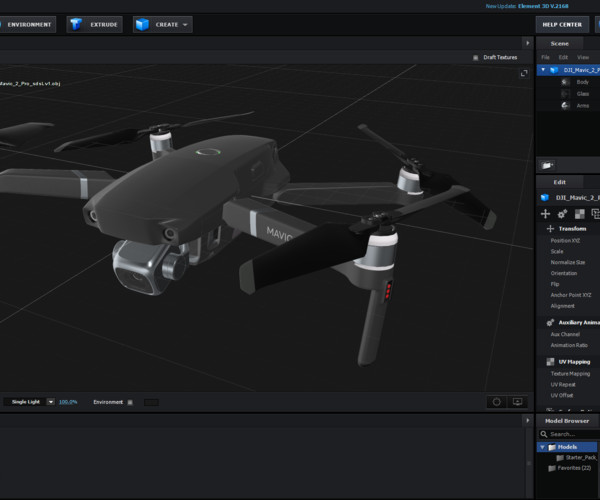Toggle the Draft Textures checkbox
Image resolution: width=600 pixels, height=500 pixels.
click(x=476, y=58)
